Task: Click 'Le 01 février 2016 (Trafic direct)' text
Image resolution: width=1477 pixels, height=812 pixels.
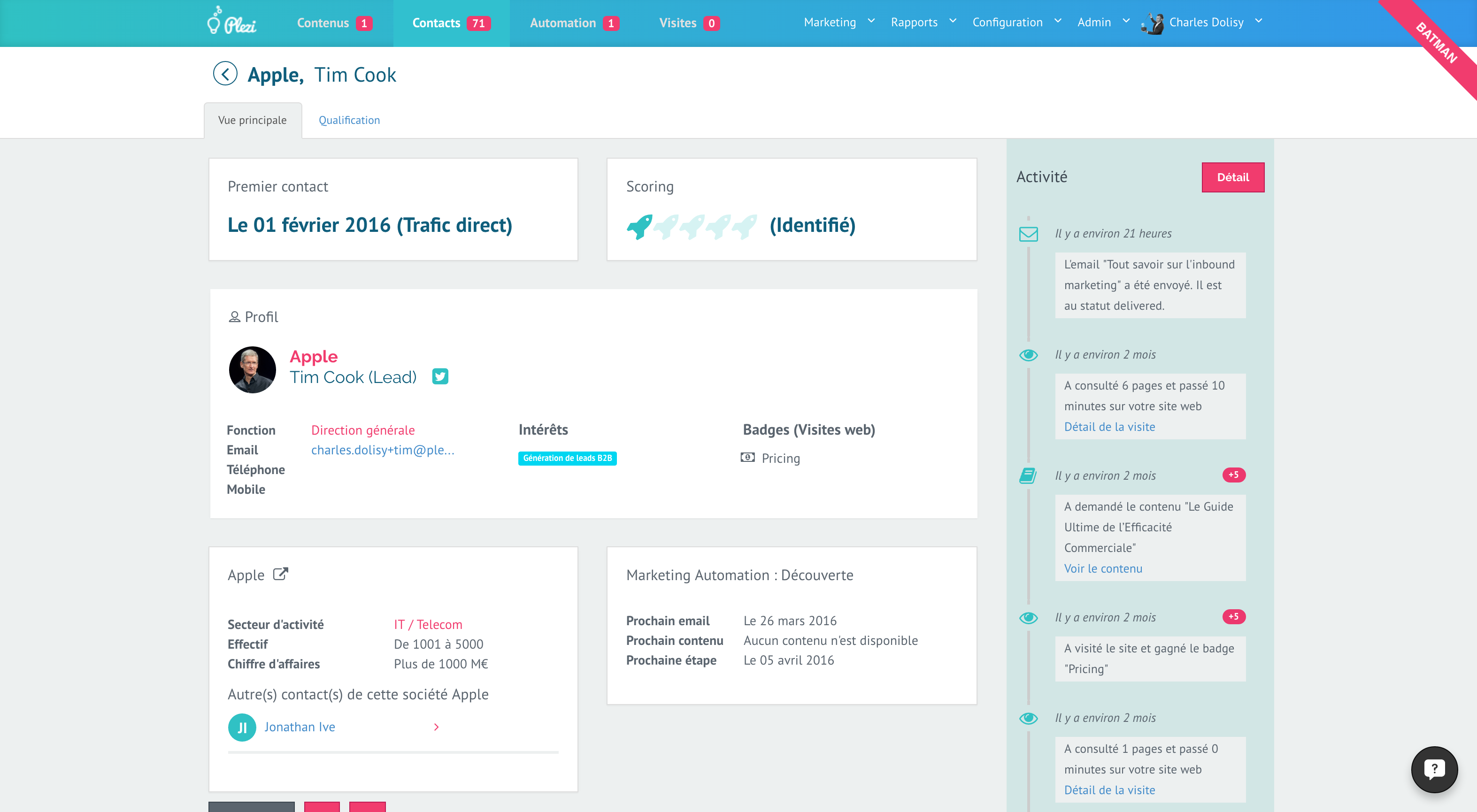Action: [370, 225]
